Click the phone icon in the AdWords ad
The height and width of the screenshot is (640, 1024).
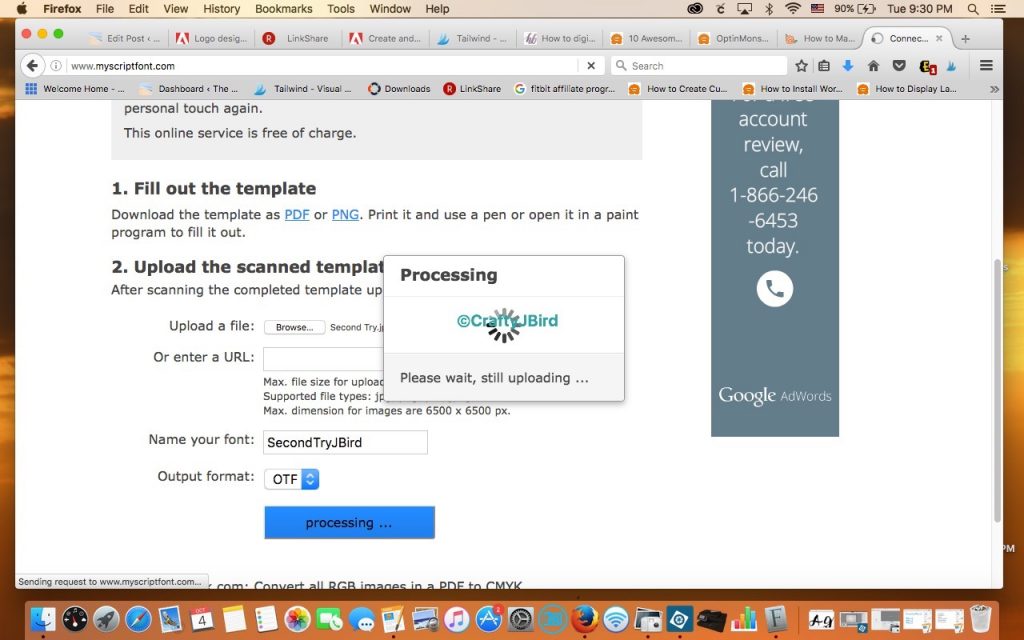click(774, 289)
